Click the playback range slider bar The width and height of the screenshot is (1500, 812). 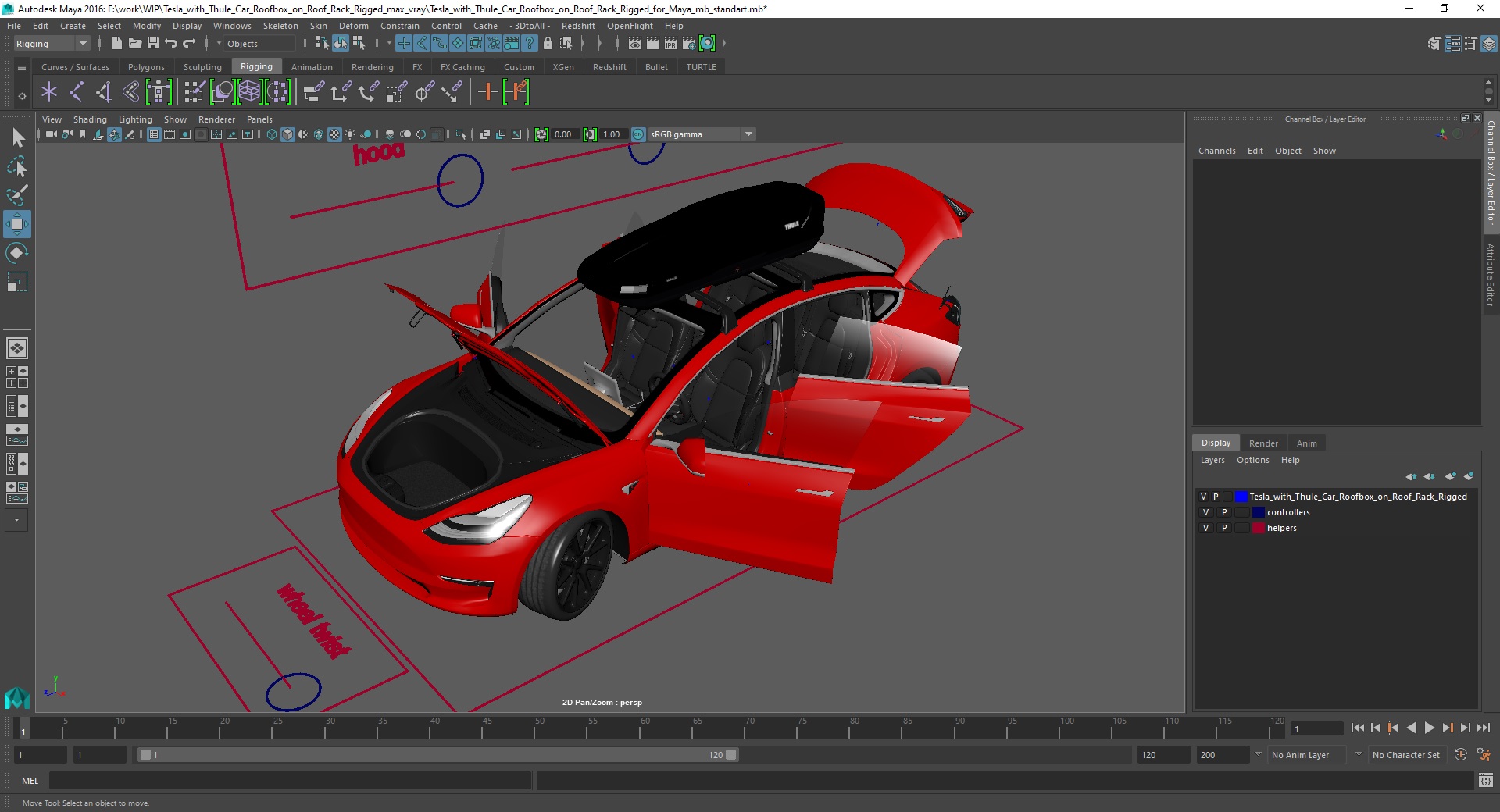click(437, 755)
